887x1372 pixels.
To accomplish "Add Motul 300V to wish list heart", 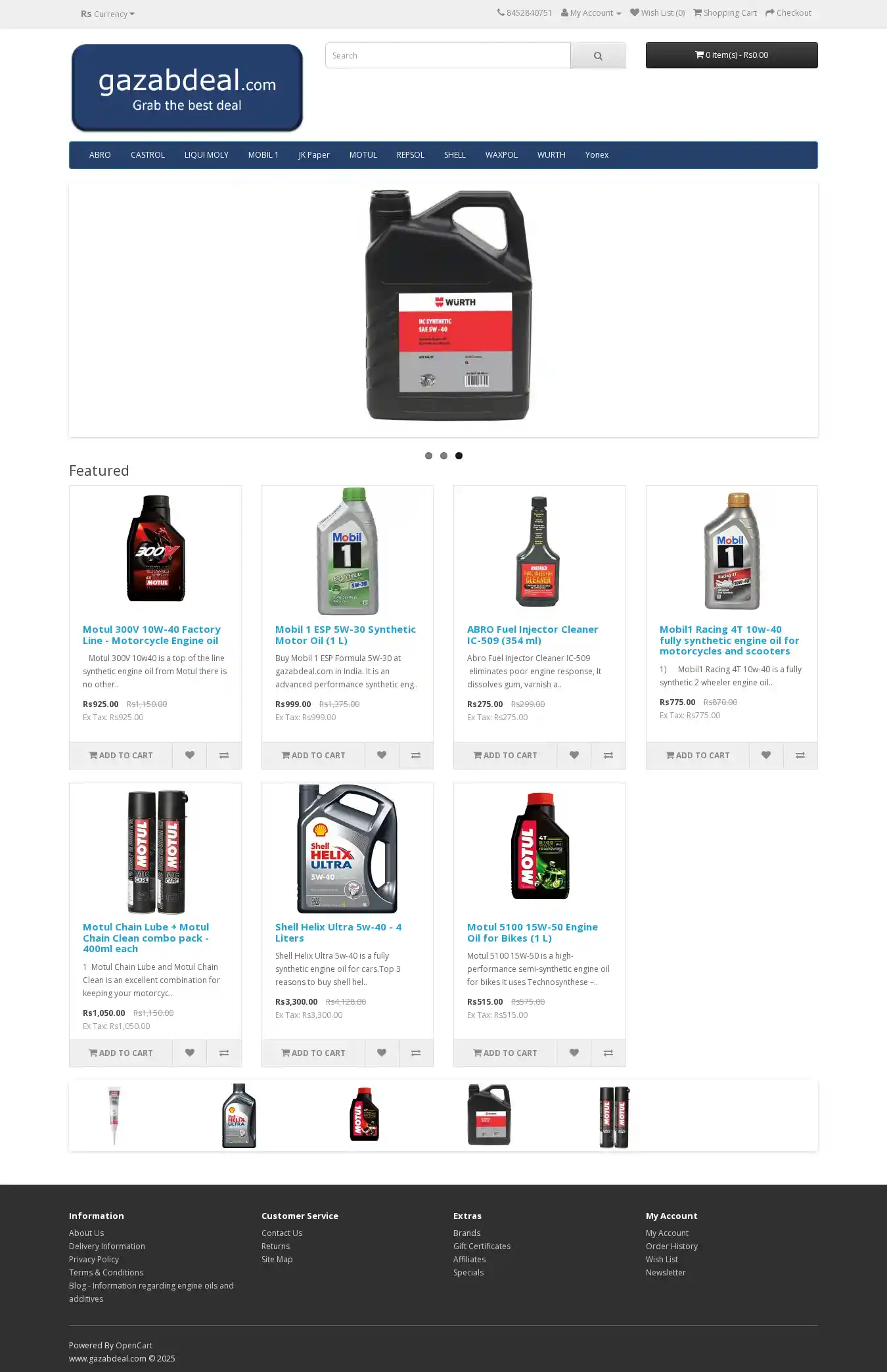I will click(189, 756).
